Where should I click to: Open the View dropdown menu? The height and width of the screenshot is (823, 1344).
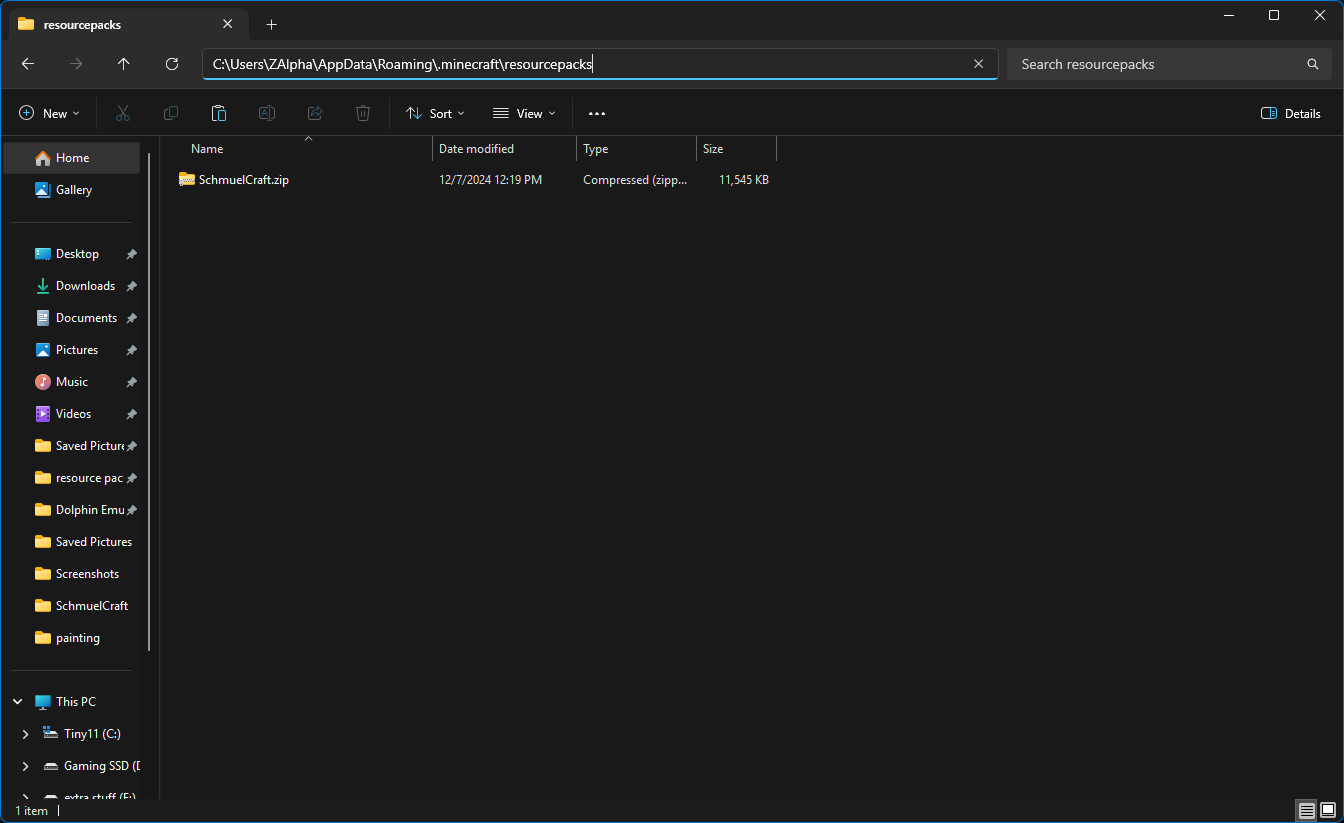coord(524,114)
